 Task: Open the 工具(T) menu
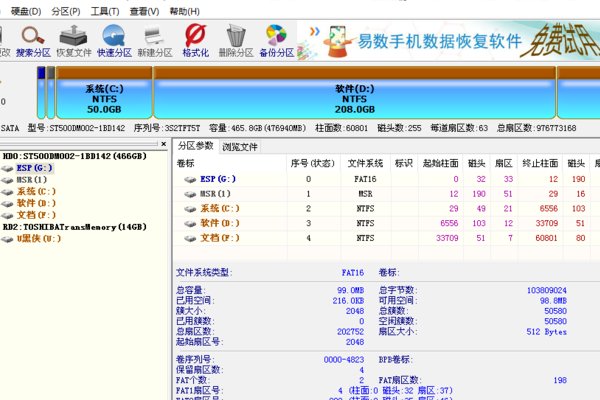pos(105,11)
